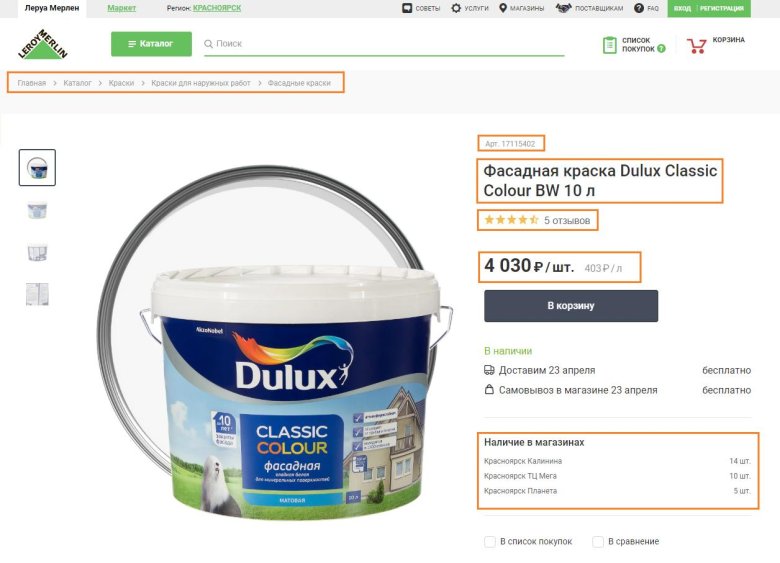
Task: Click the Поиск search field
Action: pos(384,44)
